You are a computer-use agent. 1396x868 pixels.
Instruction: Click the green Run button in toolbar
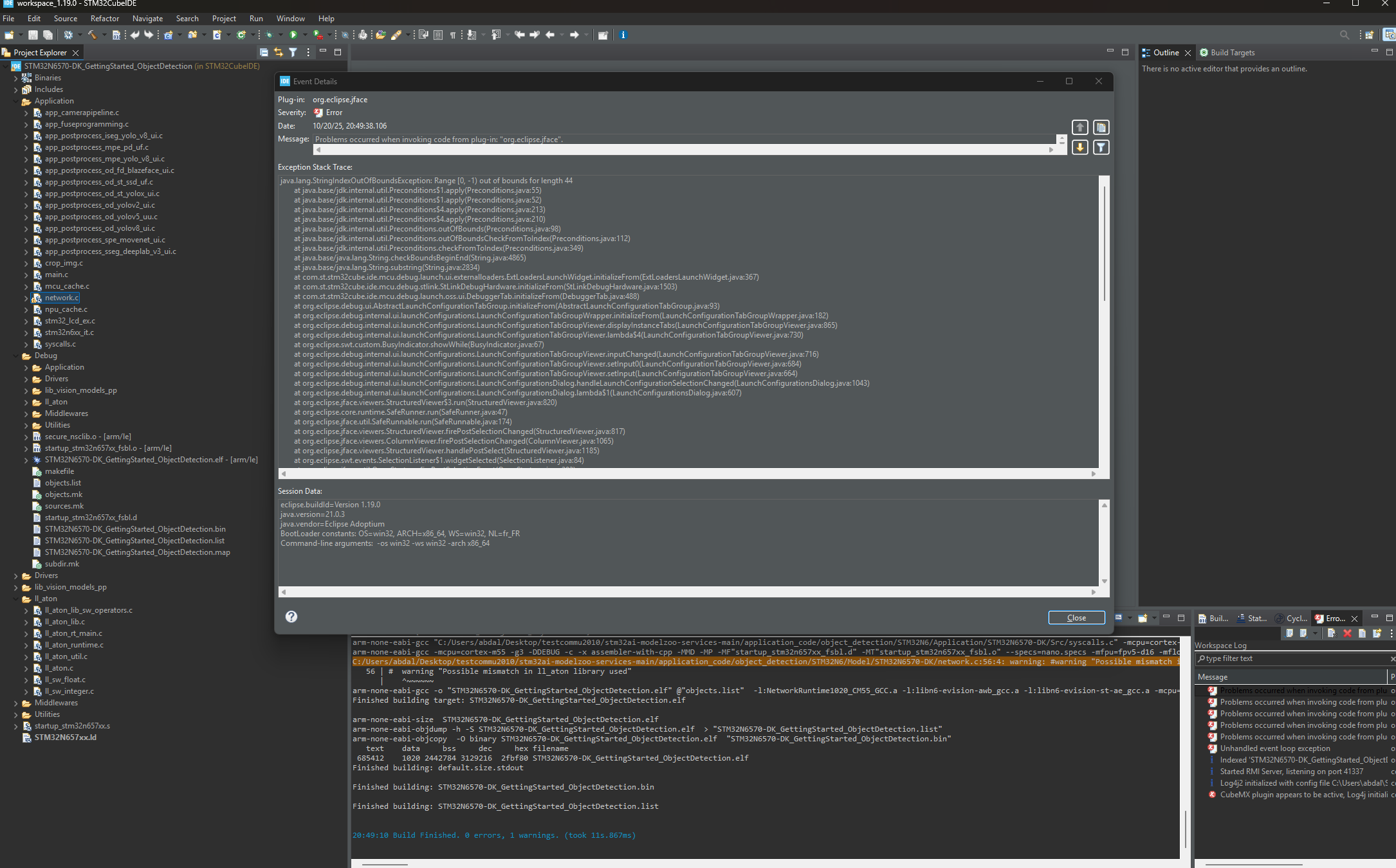tap(293, 35)
